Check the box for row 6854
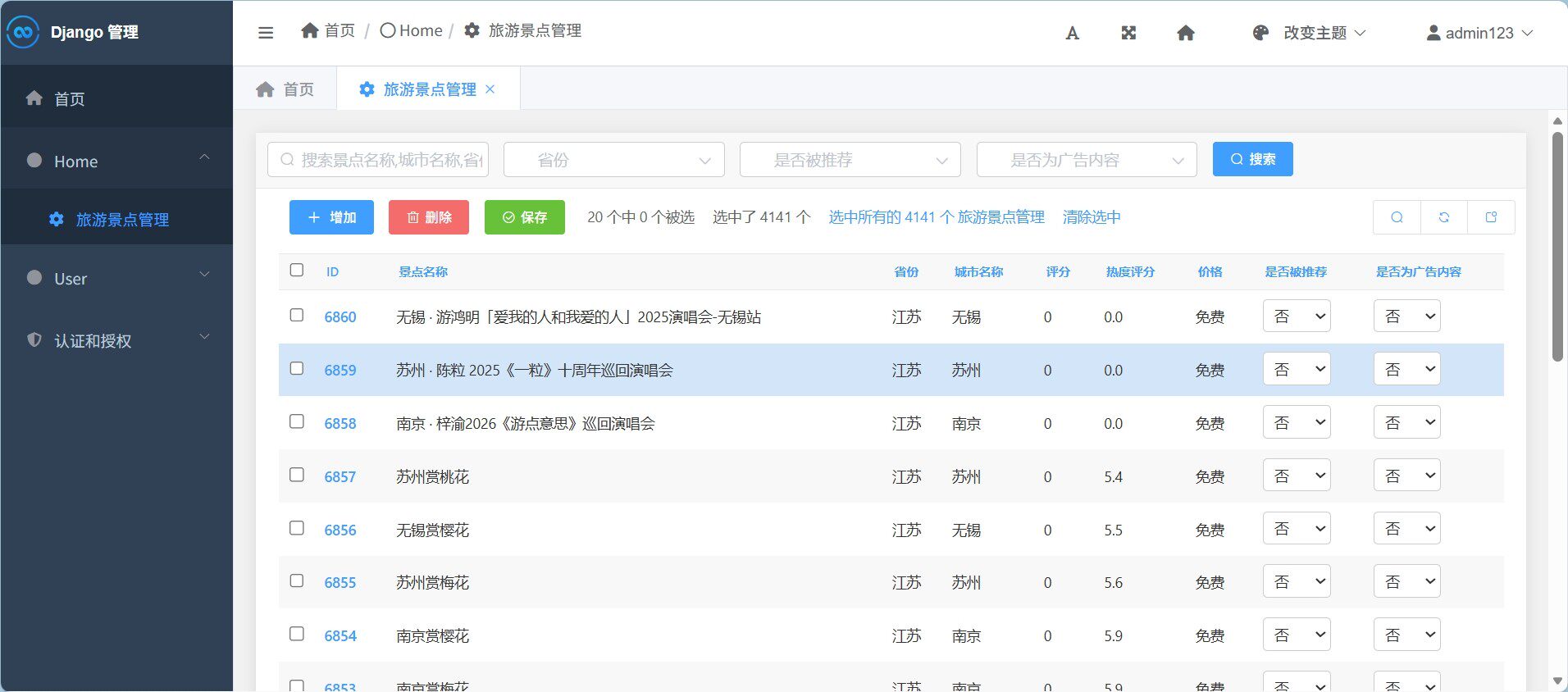Viewport: 1568px width, 692px height. [x=297, y=634]
